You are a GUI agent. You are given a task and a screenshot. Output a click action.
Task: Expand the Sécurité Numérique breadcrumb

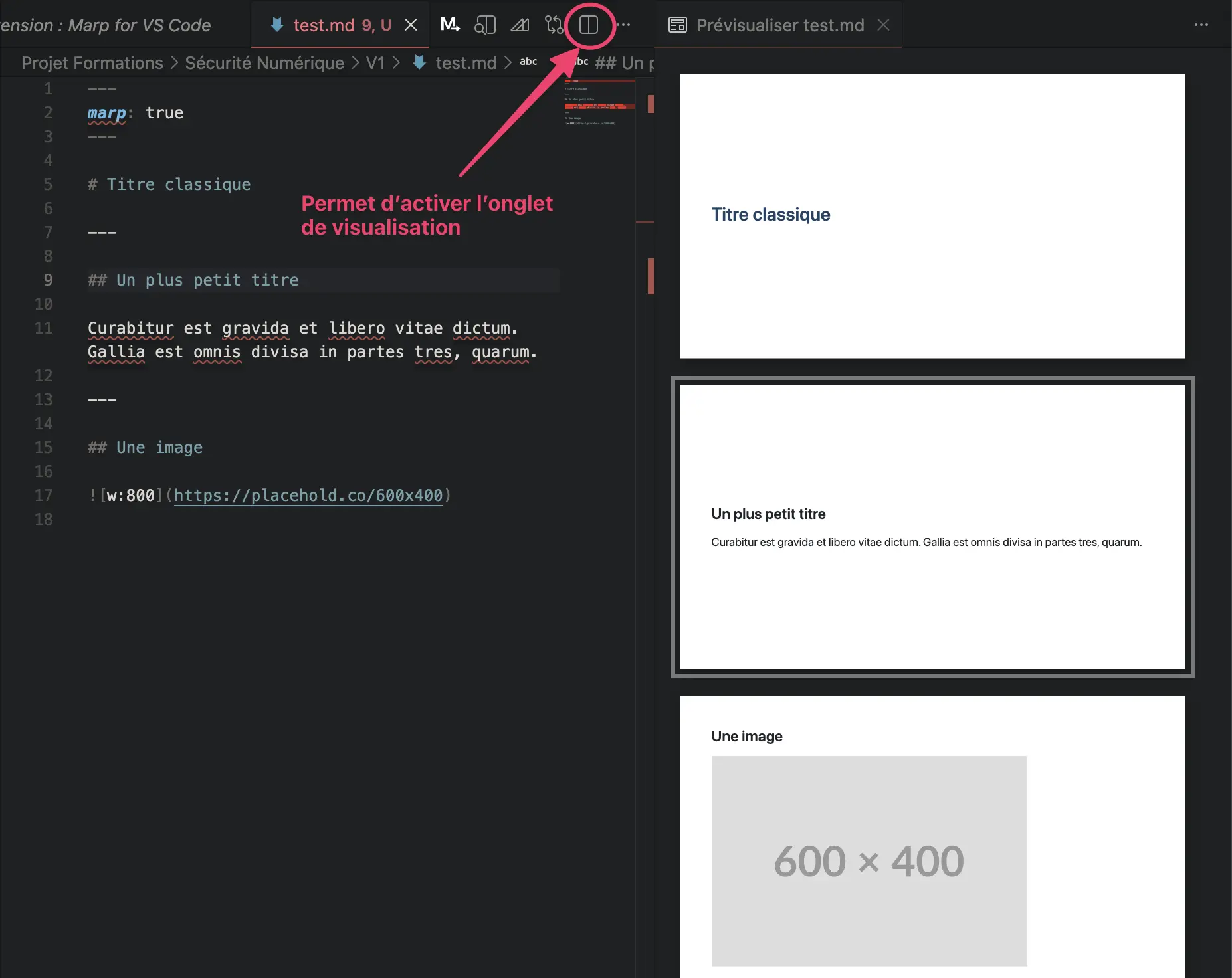(264, 63)
